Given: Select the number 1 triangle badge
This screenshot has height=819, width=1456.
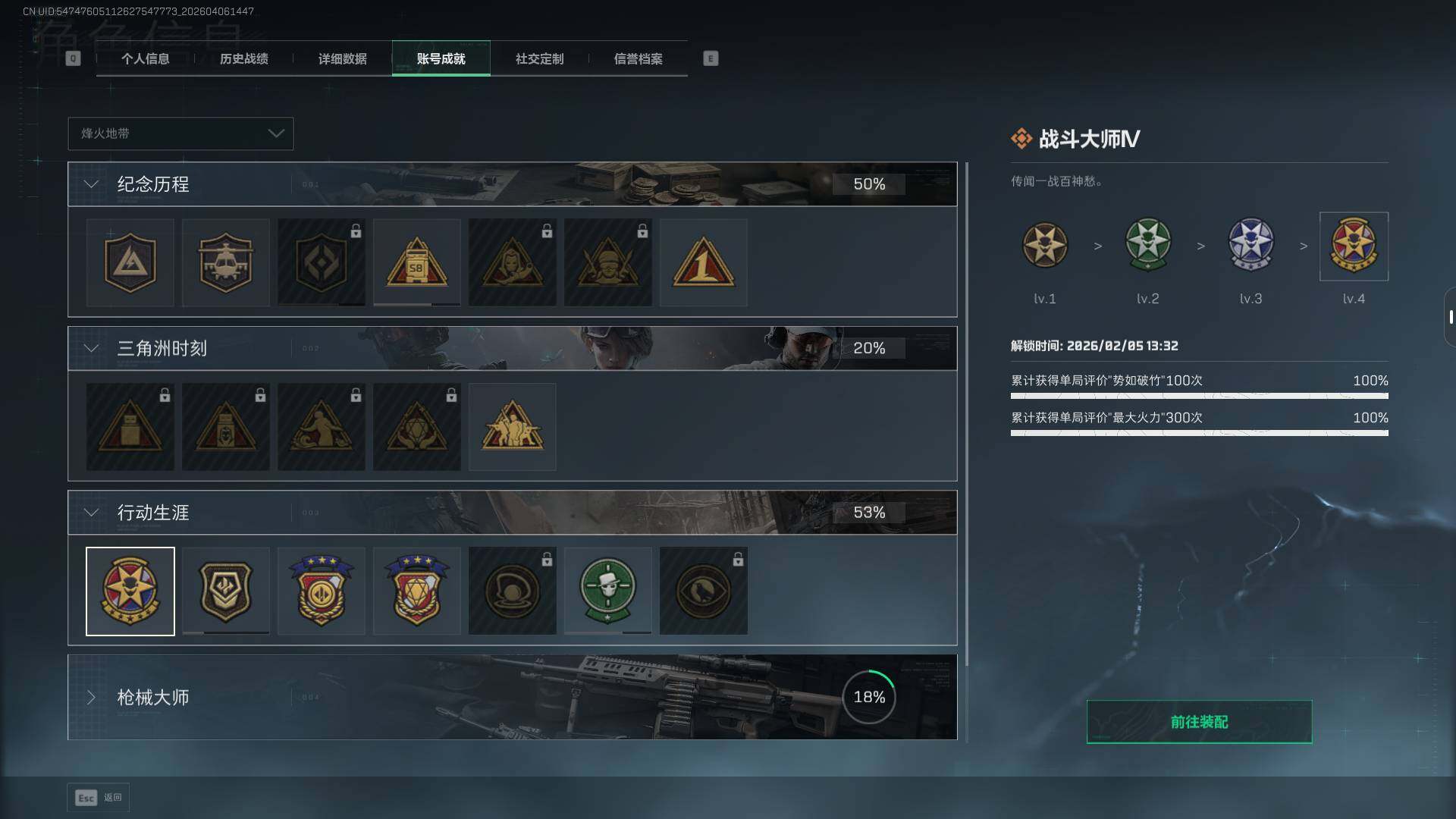Looking at the screenshot, I should click(703, 262).
